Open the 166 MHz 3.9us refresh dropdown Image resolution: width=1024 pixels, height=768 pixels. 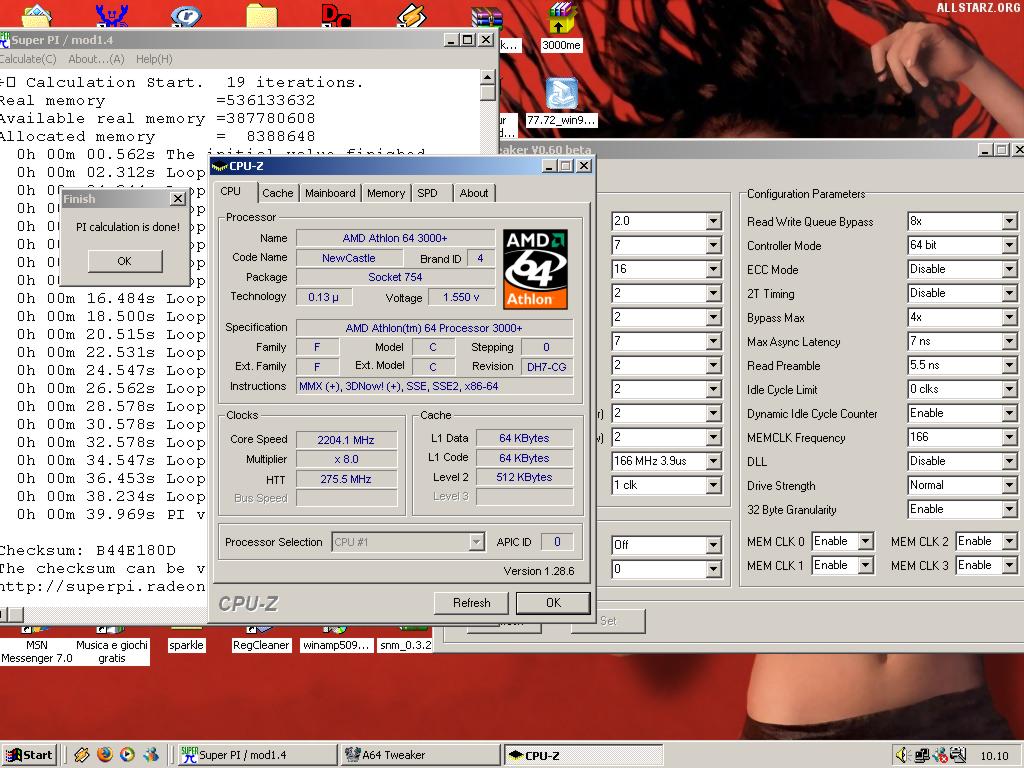coord(713,462)
